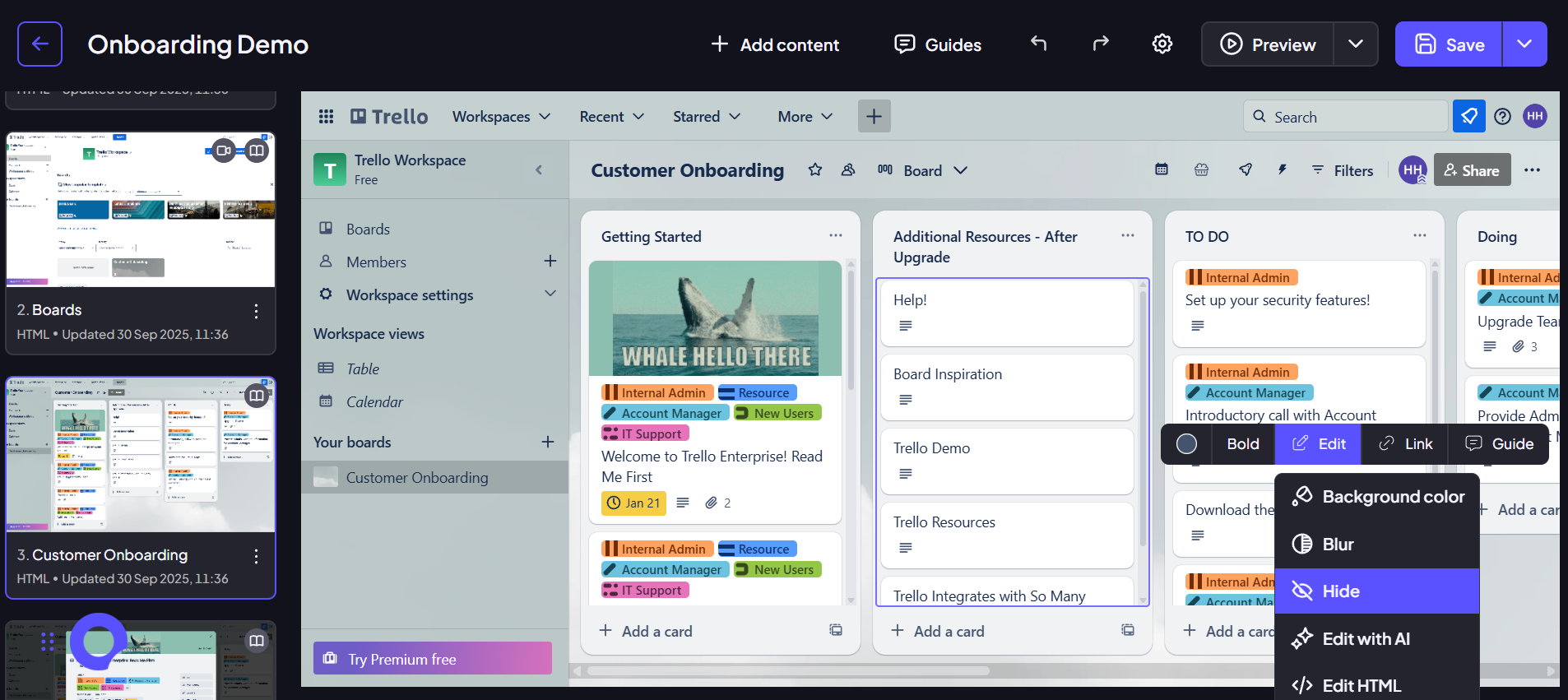
Task: Open the TO DO list menu dots
Action: [1420, 235]
